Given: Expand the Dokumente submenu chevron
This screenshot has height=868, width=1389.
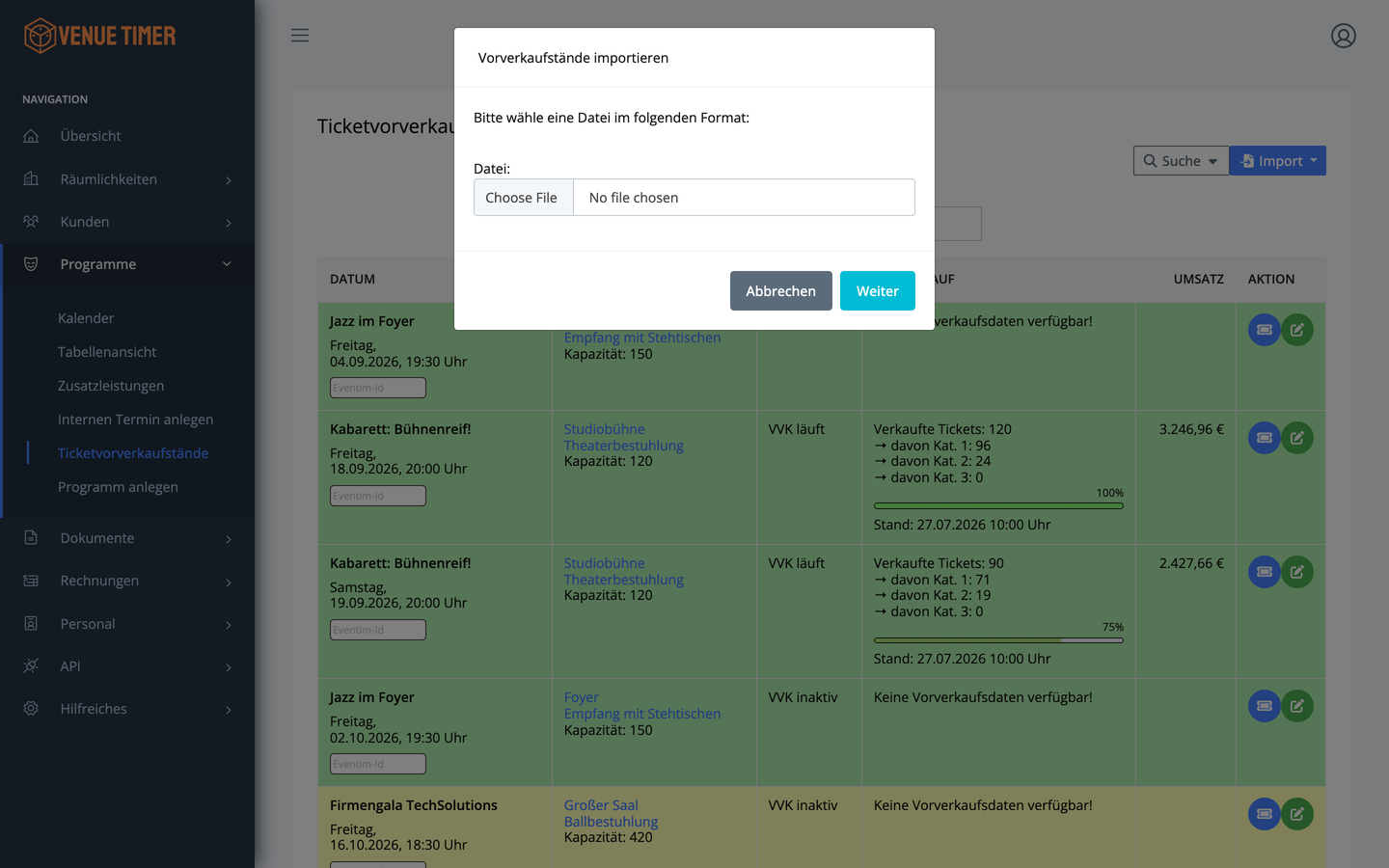Looking at the screenshot, I should [x=229, y=539].
